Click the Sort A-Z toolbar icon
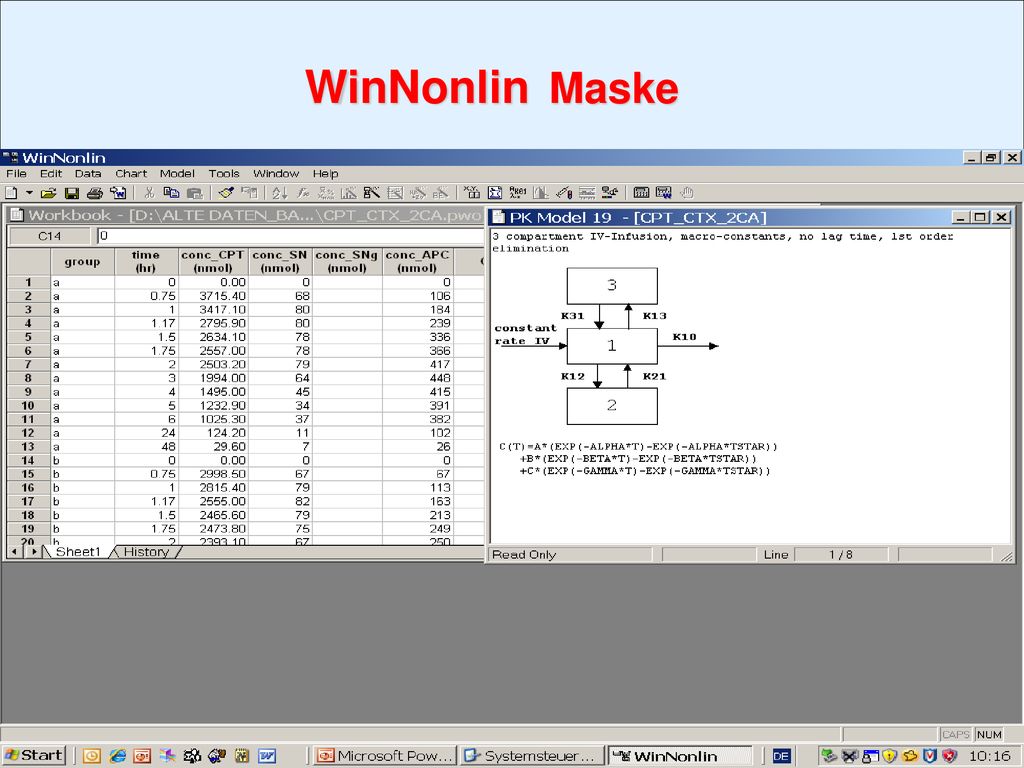 click(x=280, y=193)
